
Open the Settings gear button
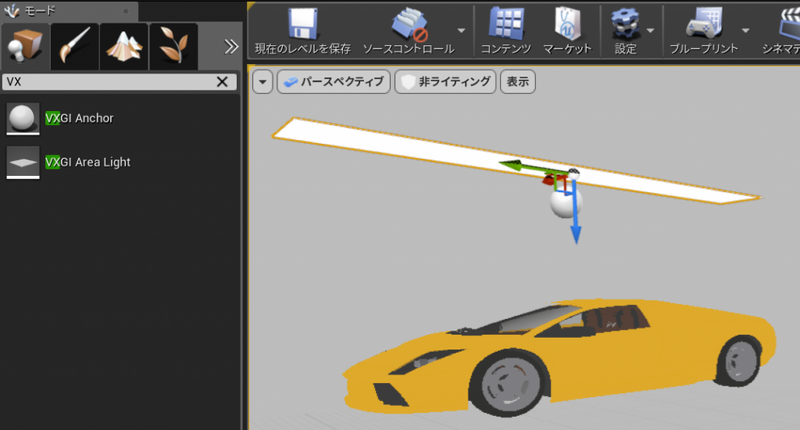tap(626, 31)
